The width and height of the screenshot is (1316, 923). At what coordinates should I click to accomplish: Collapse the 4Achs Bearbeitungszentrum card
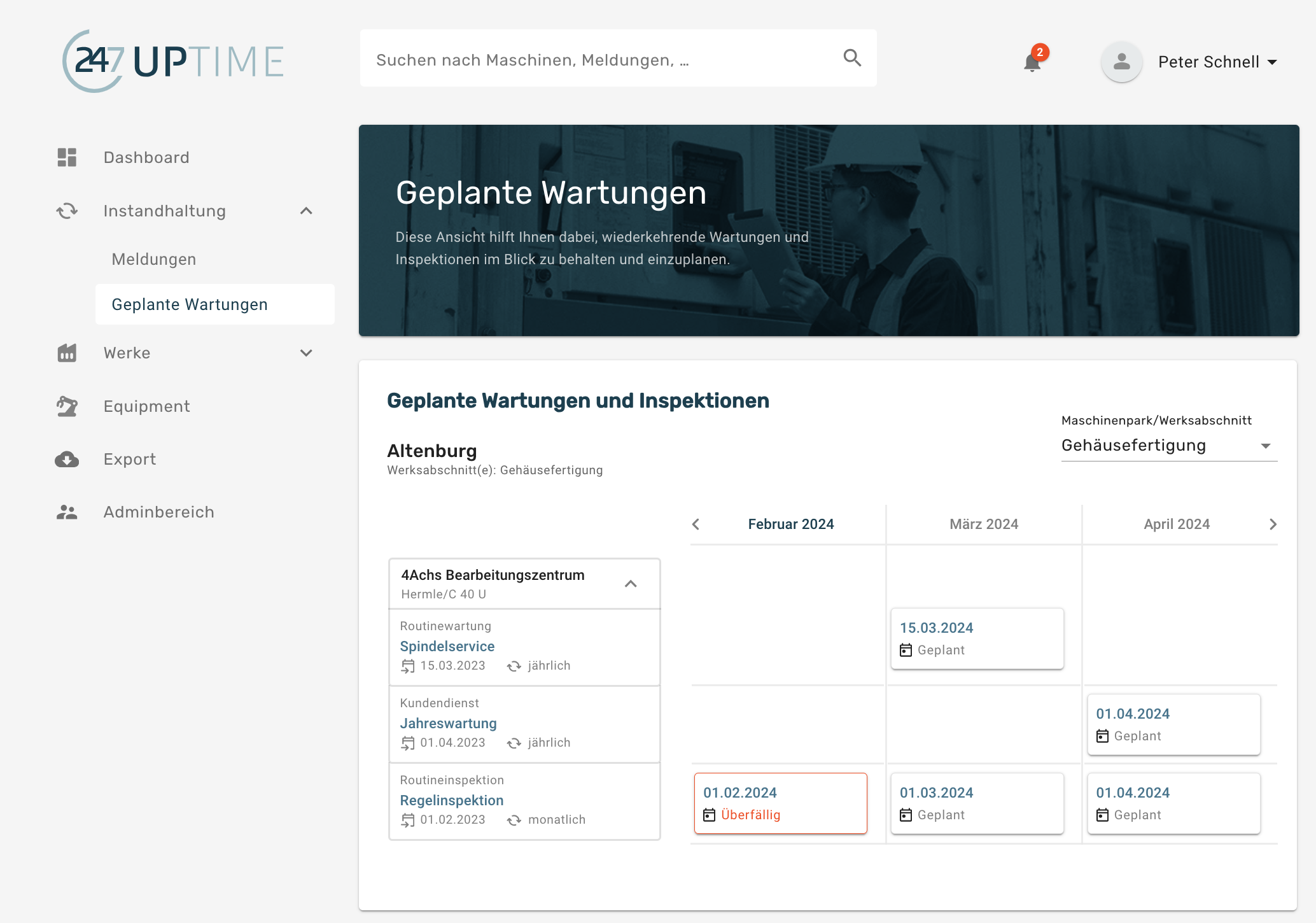(x=631, y=583)
